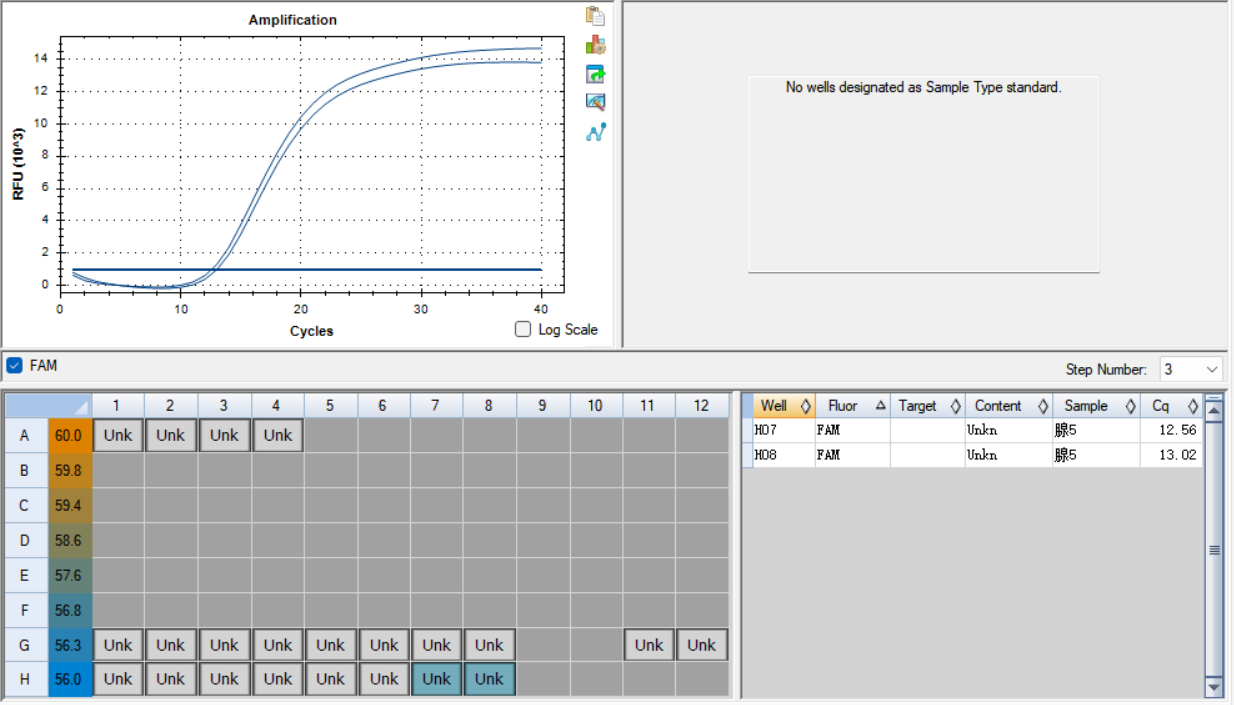
Task: Click the 56.0 temperature cell for row H
Action: (x=69, y=679)
